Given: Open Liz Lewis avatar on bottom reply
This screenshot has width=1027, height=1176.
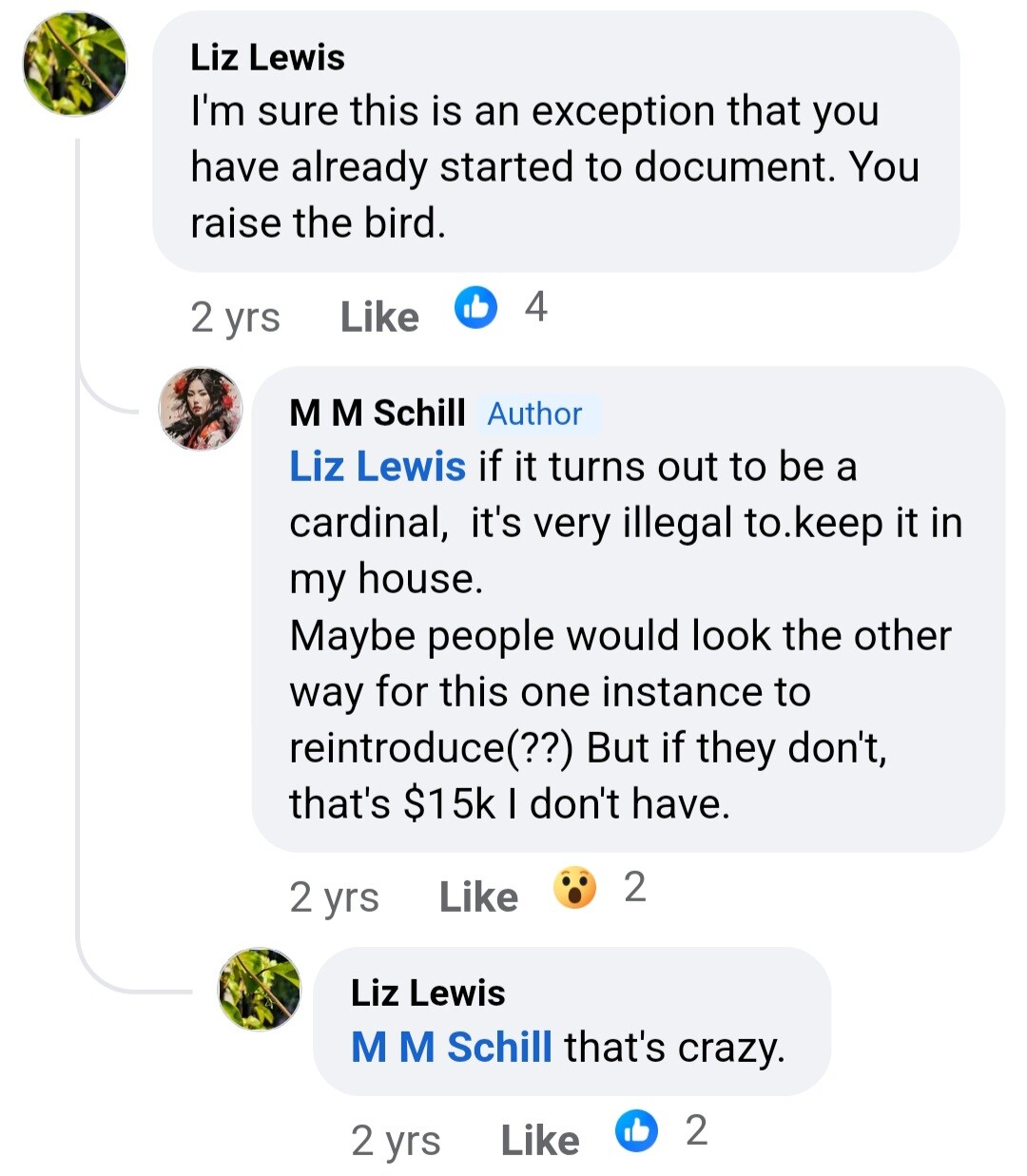Looking at the screenshot, I should [x=260, y=990].
